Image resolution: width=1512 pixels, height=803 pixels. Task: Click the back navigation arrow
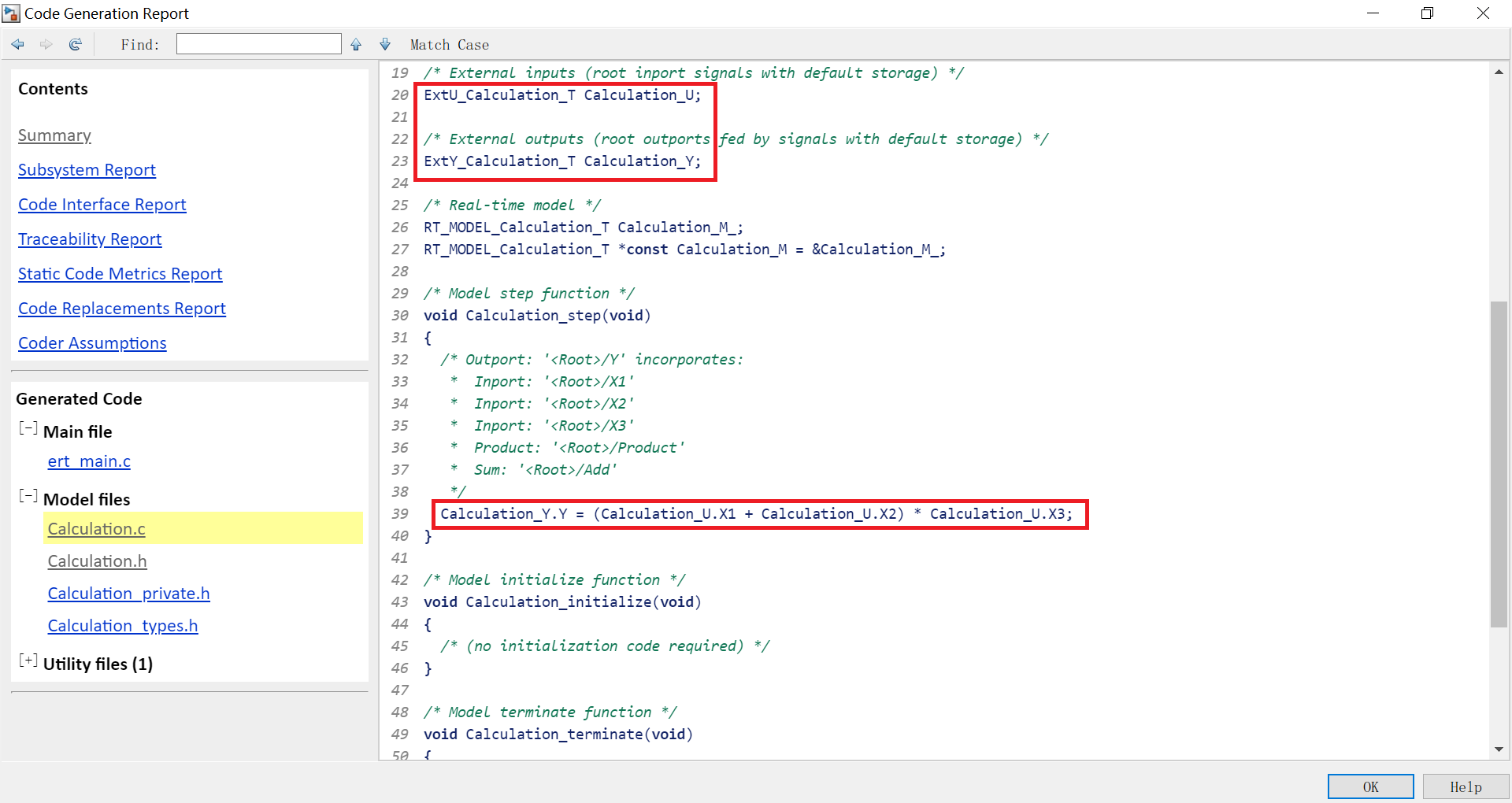17,45
